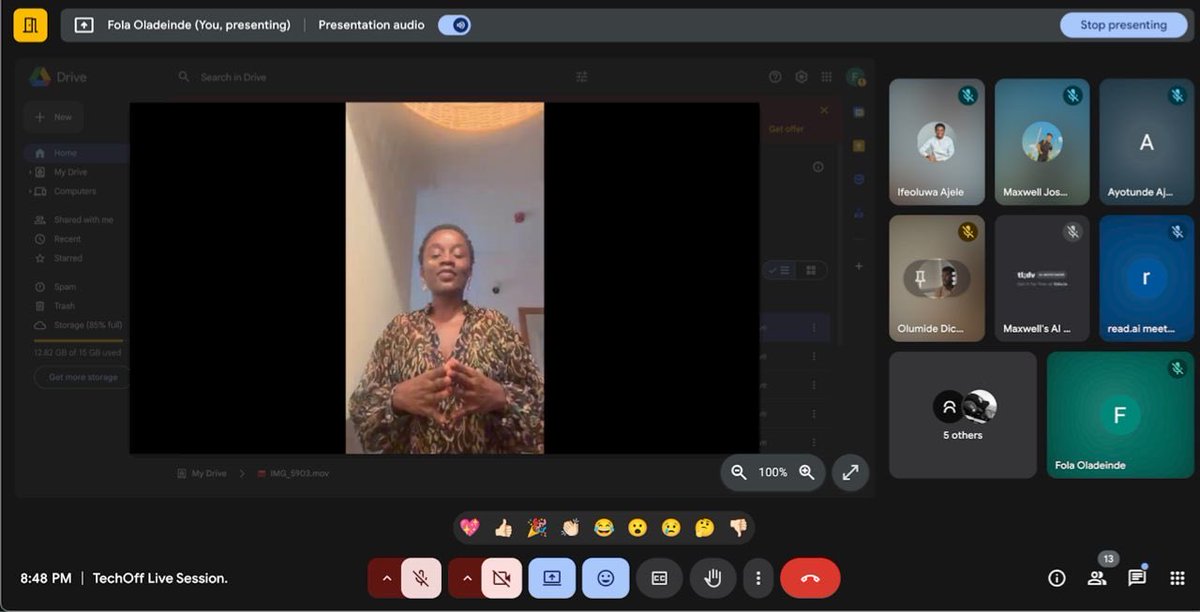Unmute the microphone
1200x612 pixels.
click(421, 577)
